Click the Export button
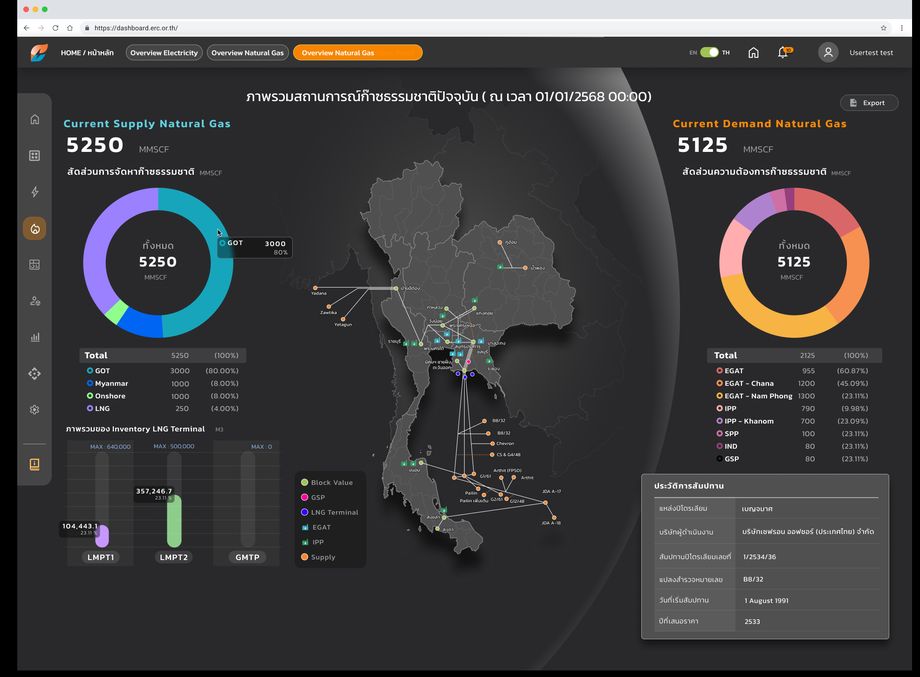Viewport: 920px width, 677px height. tap(869, 103)
